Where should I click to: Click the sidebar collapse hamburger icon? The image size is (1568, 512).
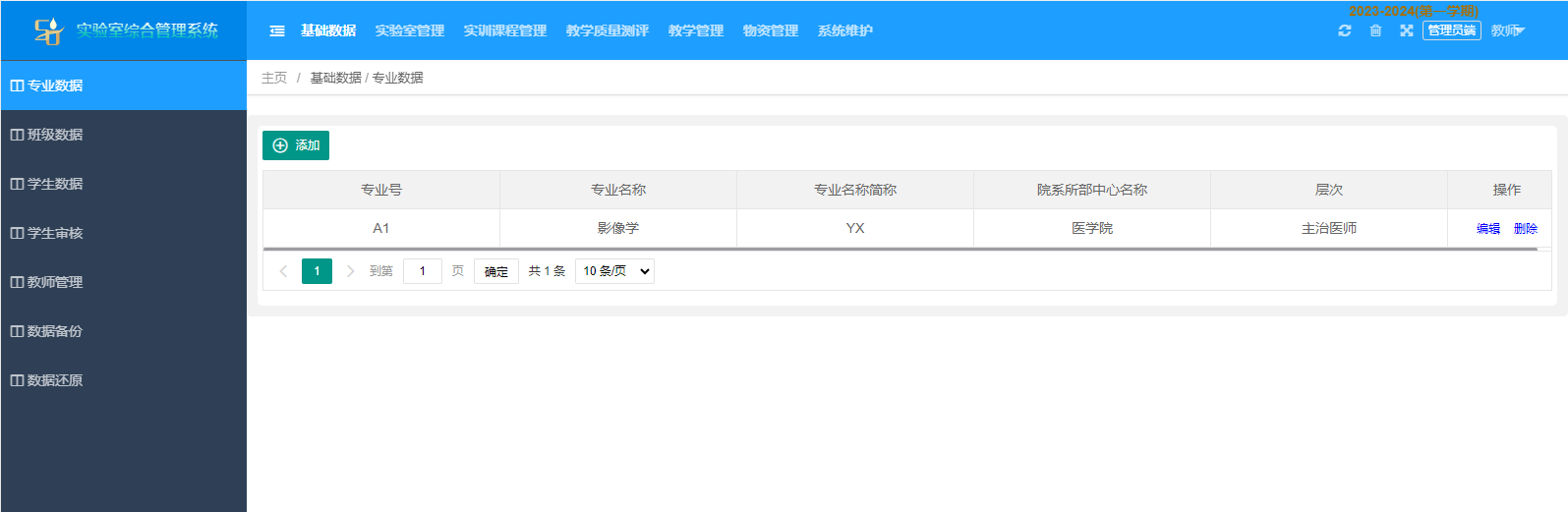[277, 31]
